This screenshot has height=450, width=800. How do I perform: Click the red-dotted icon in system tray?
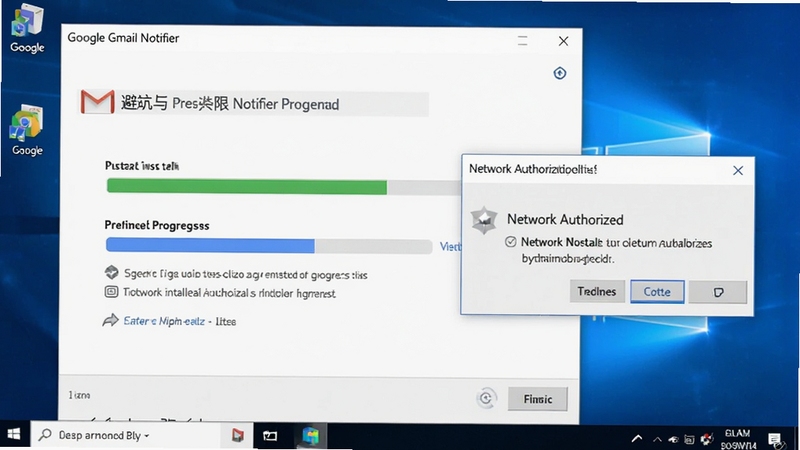(707, 439)
